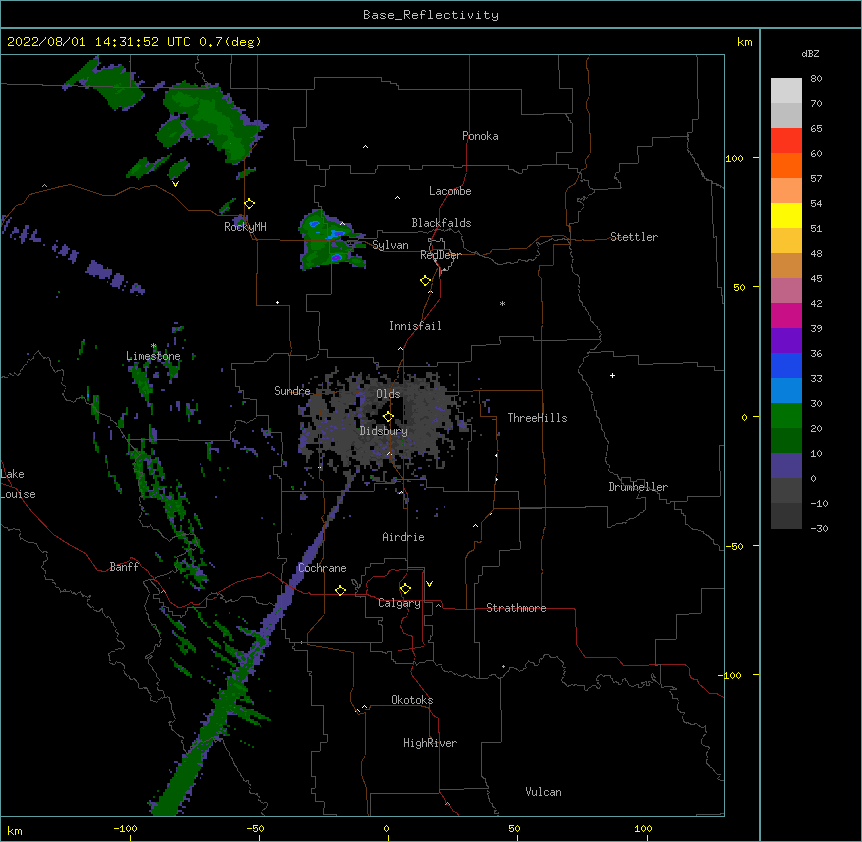The width and height of the screenshot is (862, 842).
Task: Click the Blackfalds label
Action: point(441,223)
